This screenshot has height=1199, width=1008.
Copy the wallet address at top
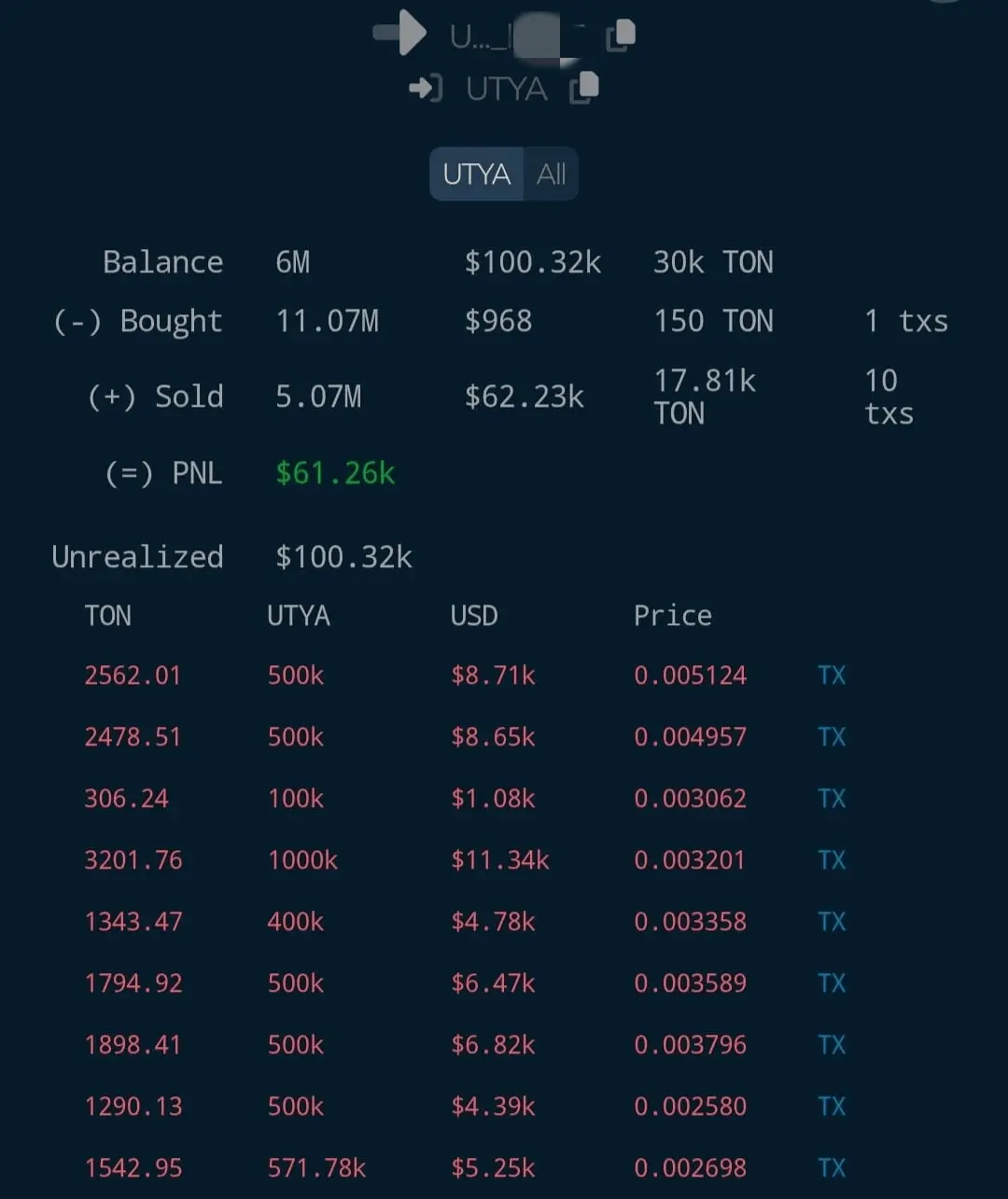[x=622, y=35]
